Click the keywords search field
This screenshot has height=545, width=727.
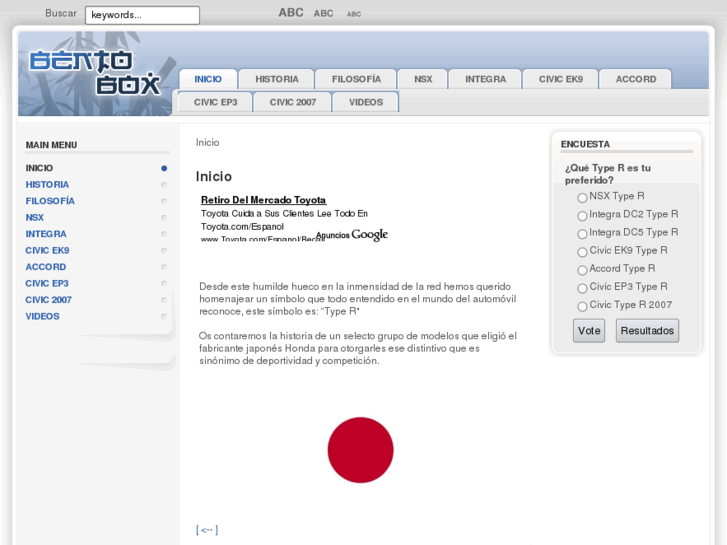pos(142,15)
